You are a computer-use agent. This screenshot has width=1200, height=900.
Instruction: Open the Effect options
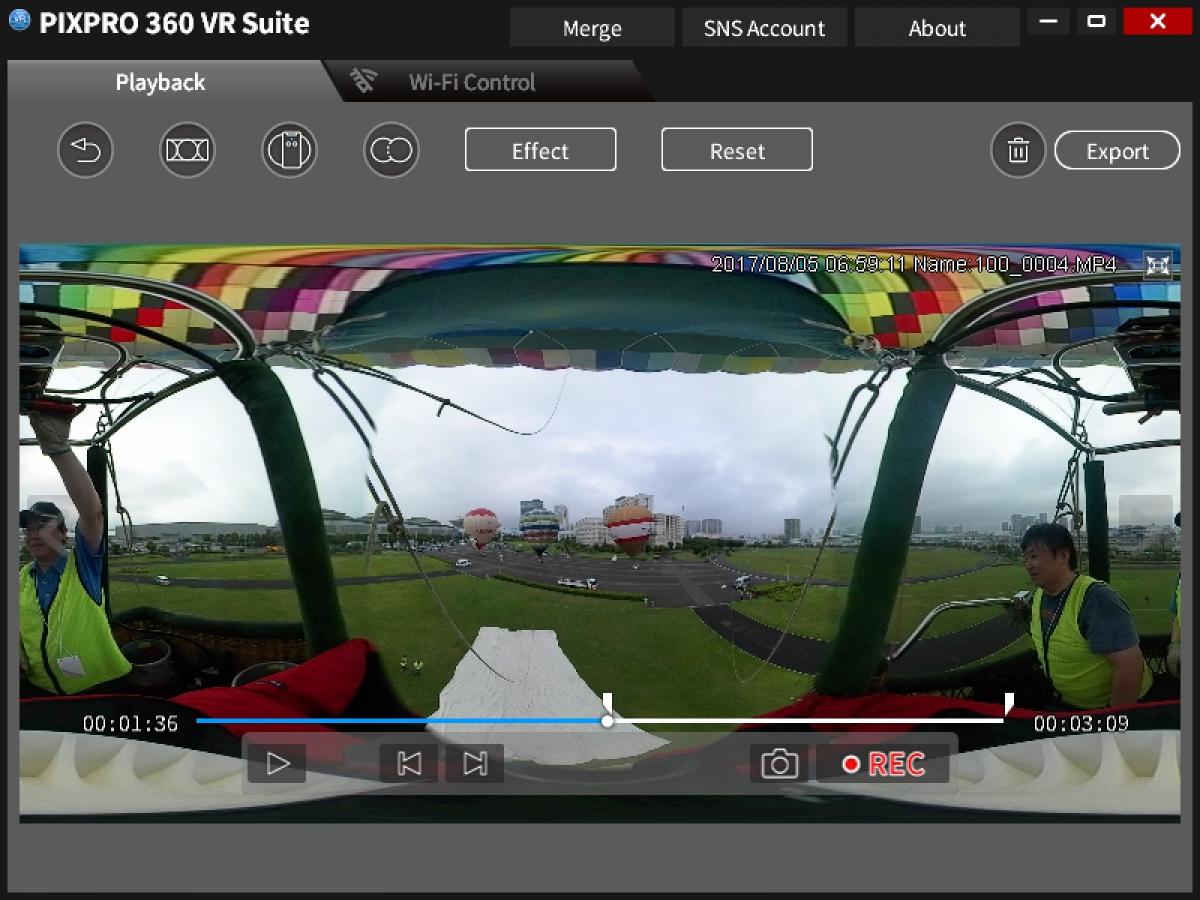point(541,150)
